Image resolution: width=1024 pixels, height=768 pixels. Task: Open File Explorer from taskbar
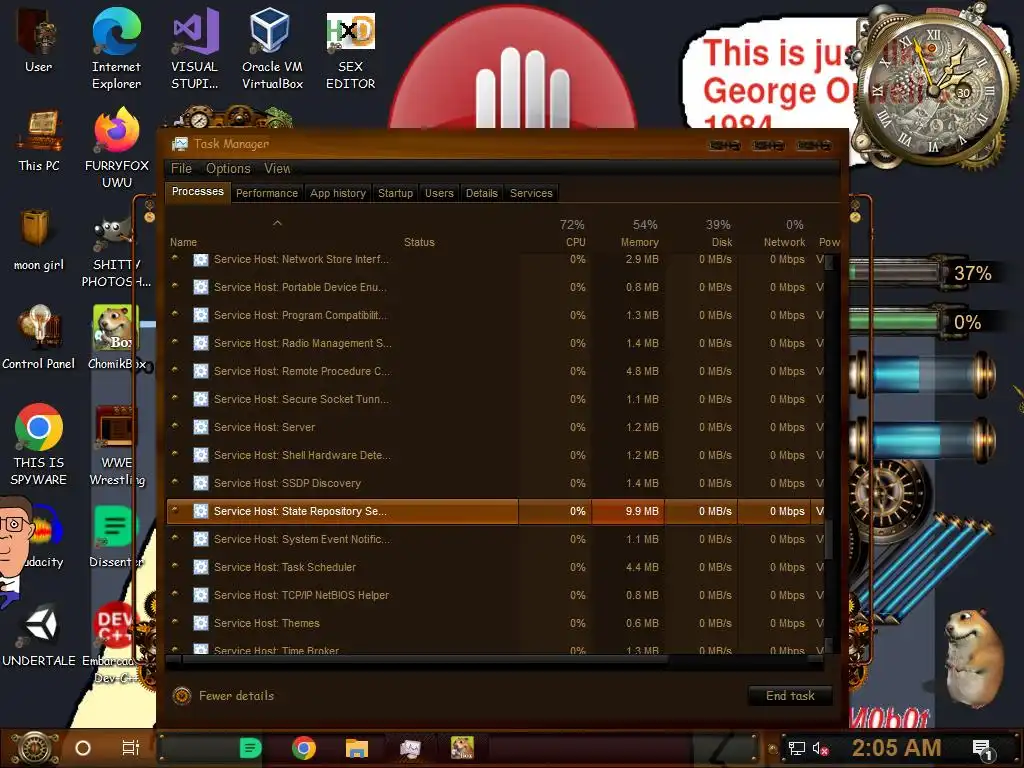pyautogui.click(x=357, y=748)
